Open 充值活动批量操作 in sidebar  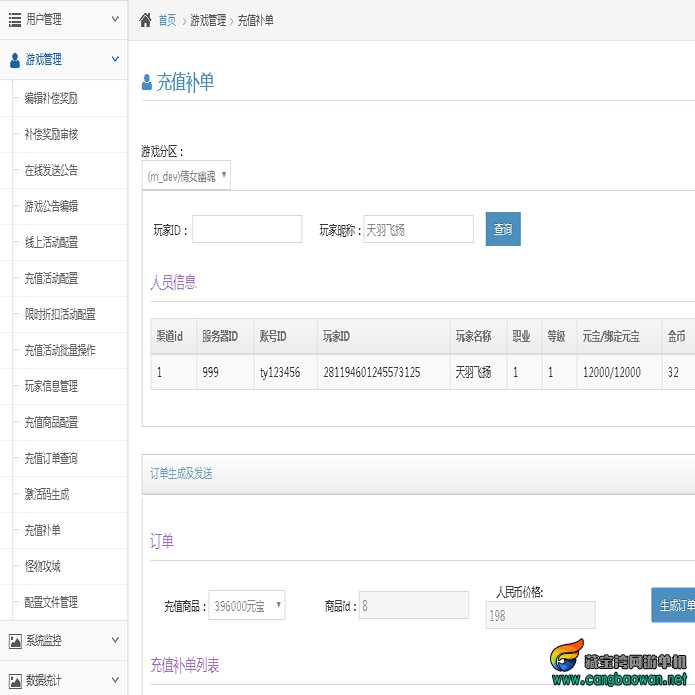pyautogui.click(x=60, y=350)
